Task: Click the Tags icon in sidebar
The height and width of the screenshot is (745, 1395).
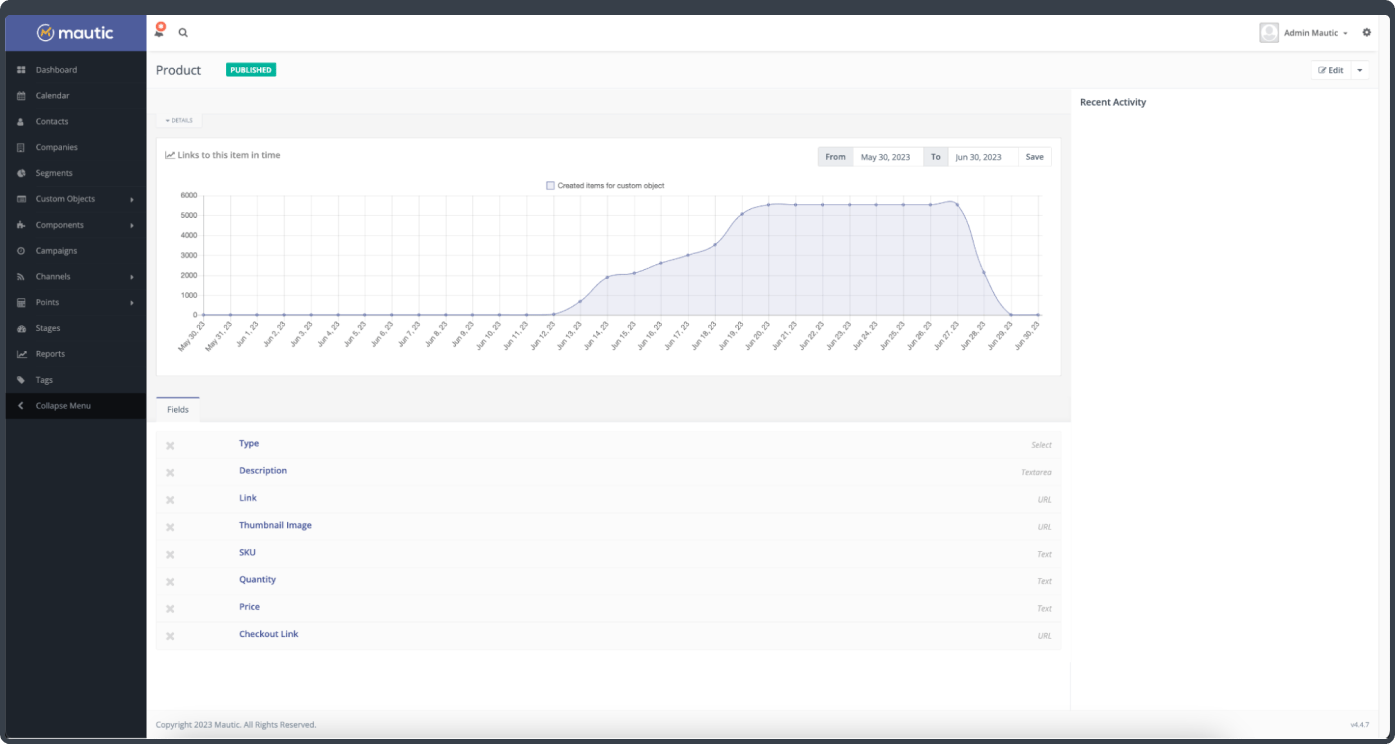Action: click(x=21, y=380)
